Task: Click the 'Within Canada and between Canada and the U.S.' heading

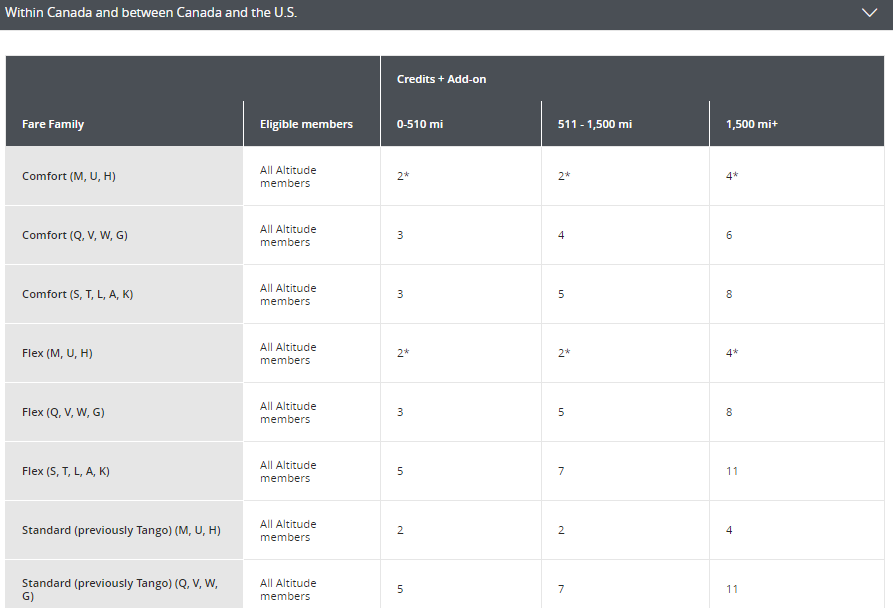Action: 151,13
